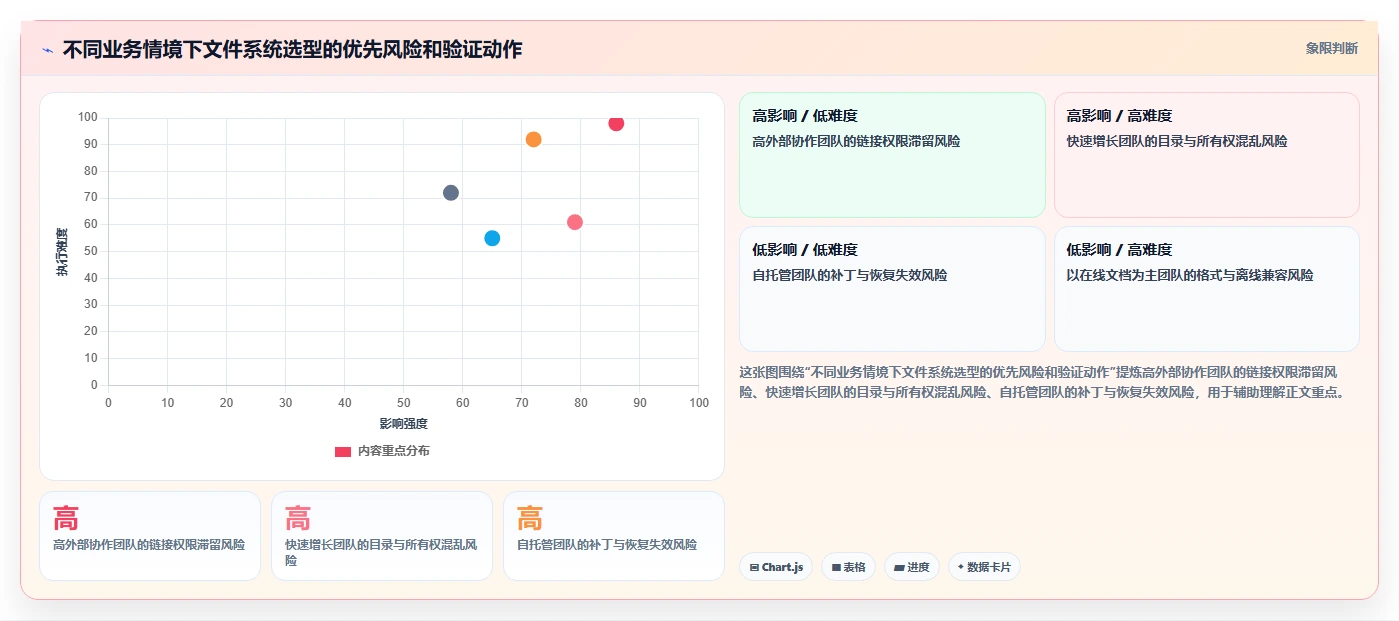Select the 自托管团队的补丁与恢复失效风险 stat card
The height and width of the screenshot is (621, 1399).
tap(614, 536)
